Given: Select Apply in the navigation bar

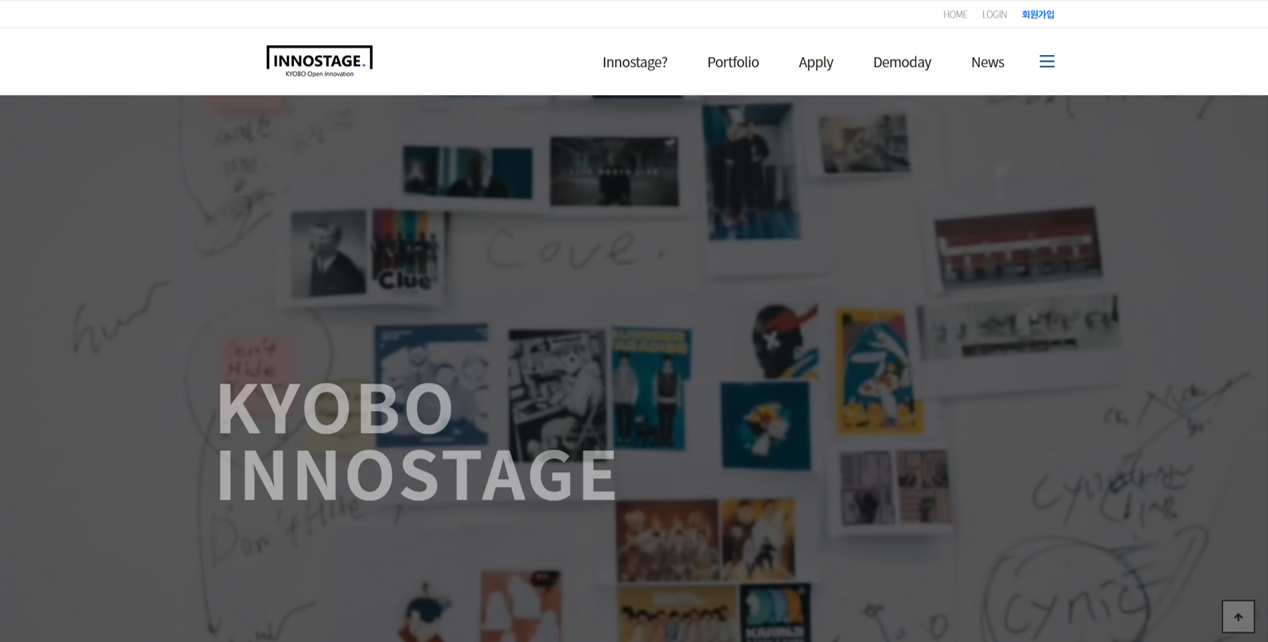Looking at the screenshot, I should pyautogui.click(x=816, y=62).
